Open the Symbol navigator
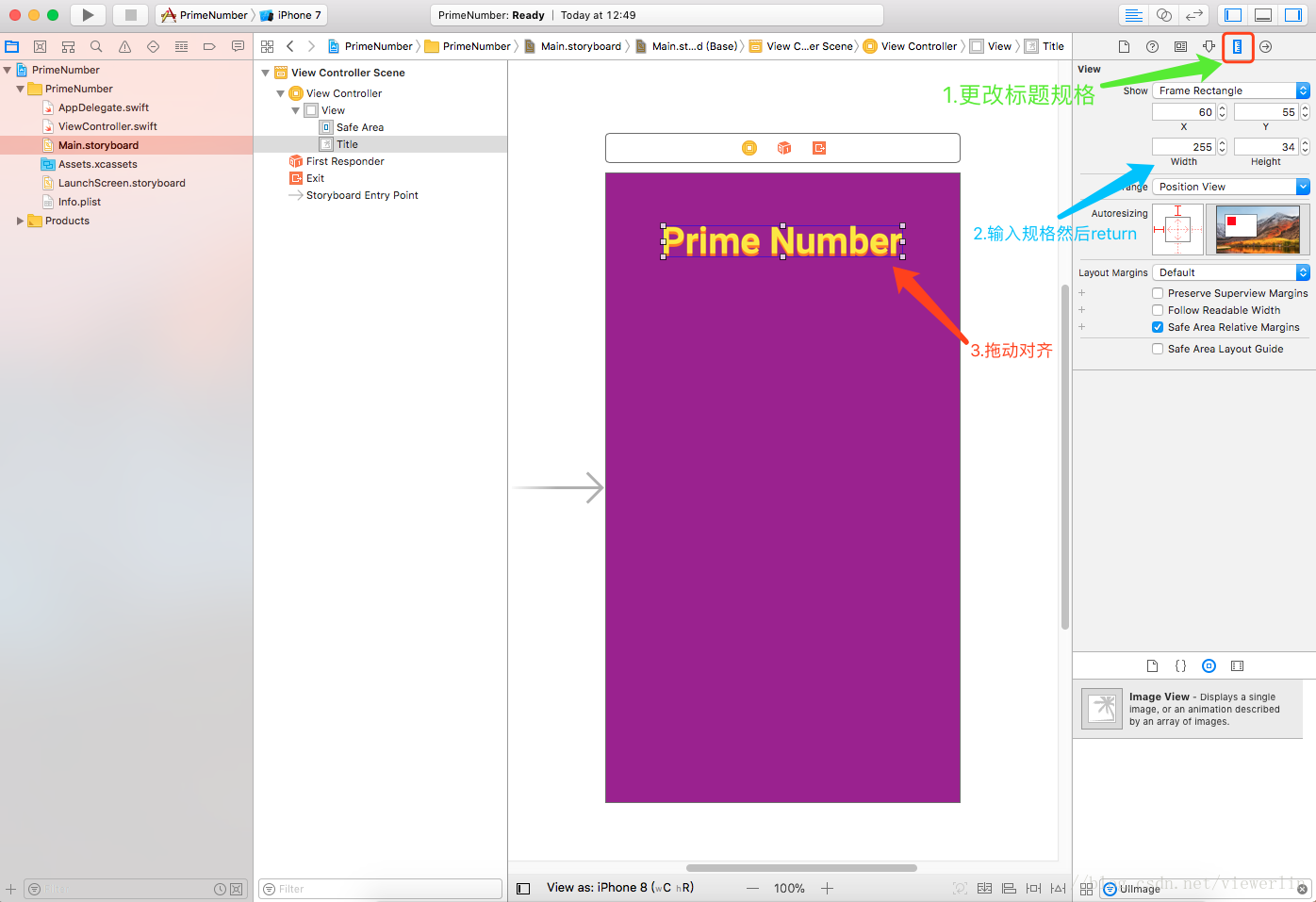 [x=68, y=46]
